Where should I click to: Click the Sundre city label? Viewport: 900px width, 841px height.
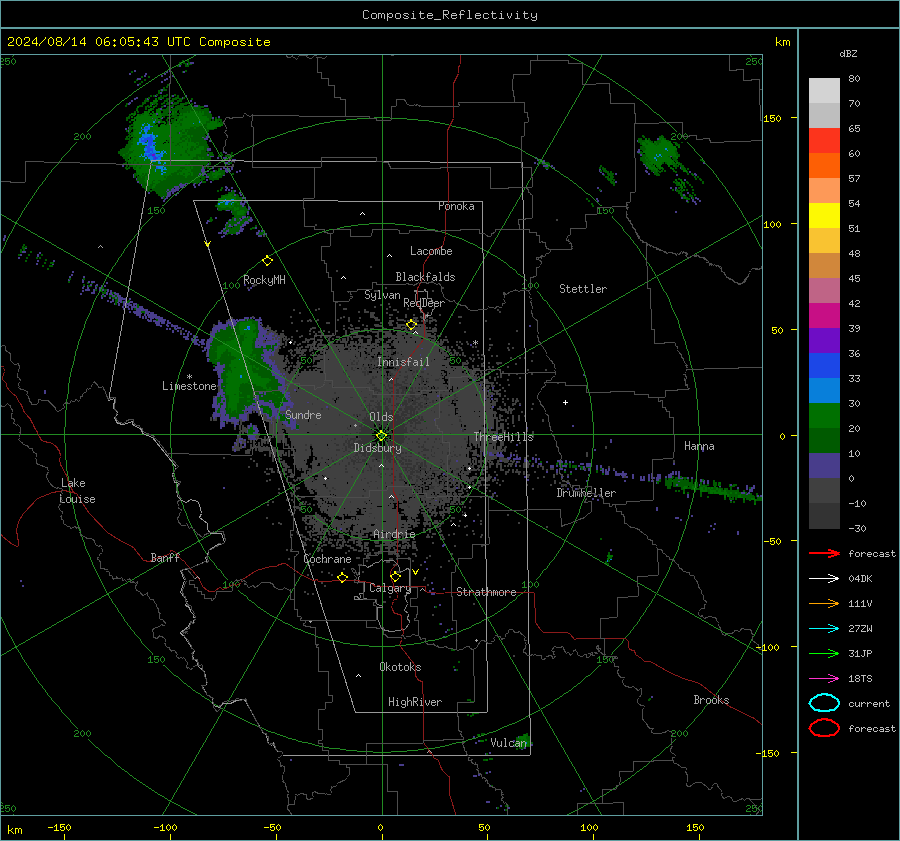pos(303,414)
